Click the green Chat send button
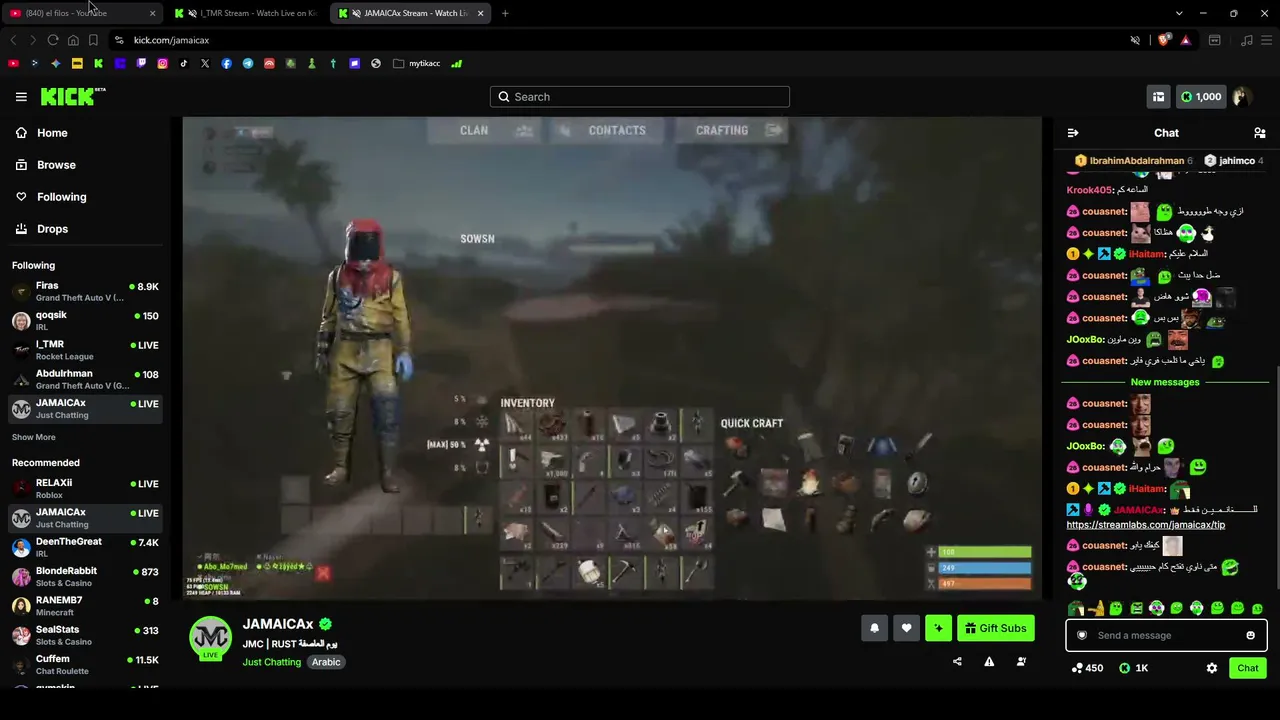 [1248, 668]
